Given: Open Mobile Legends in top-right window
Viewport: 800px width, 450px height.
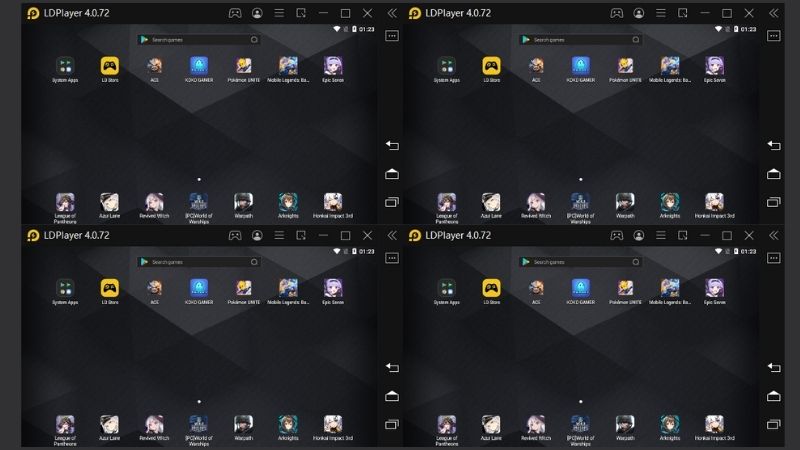Looking at the screenshot, I should click(x=670, y=66).
